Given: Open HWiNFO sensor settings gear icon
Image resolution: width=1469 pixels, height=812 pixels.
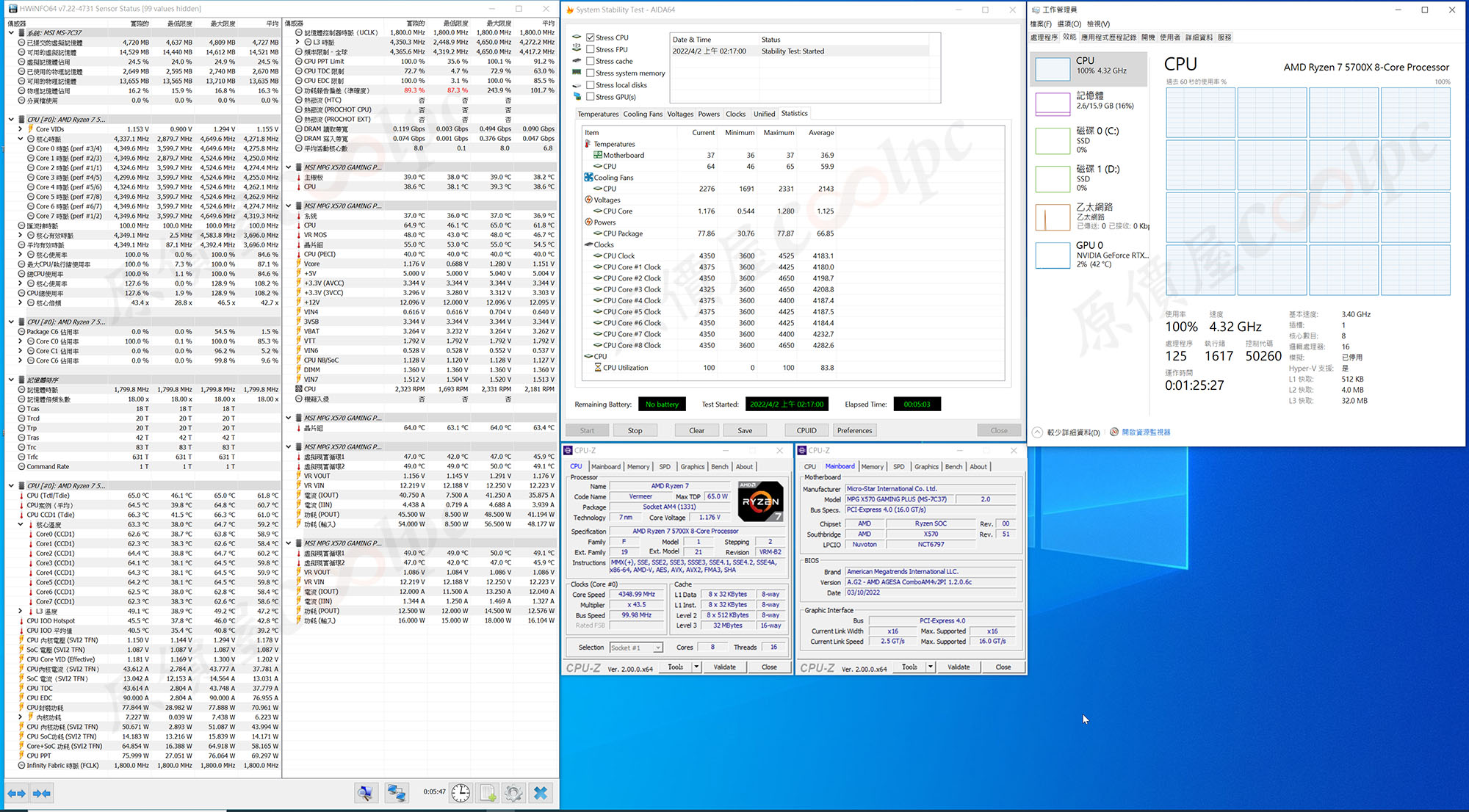Looking at the screenshot, I should pyautogui.click(x=513, y=793).
